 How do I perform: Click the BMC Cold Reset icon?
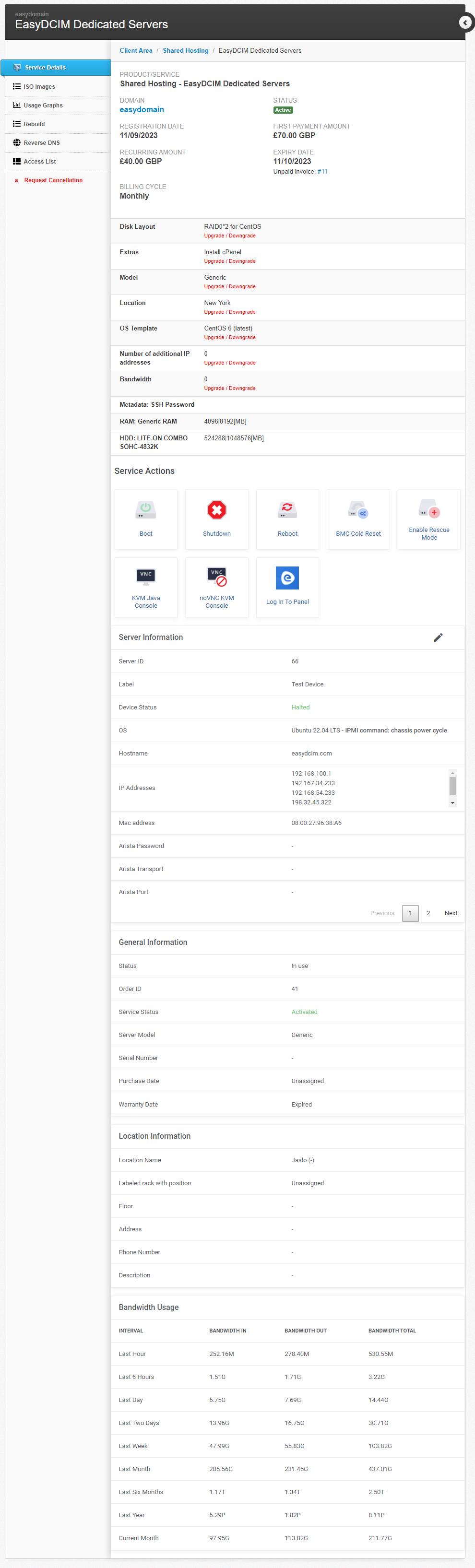click(358, 509)
